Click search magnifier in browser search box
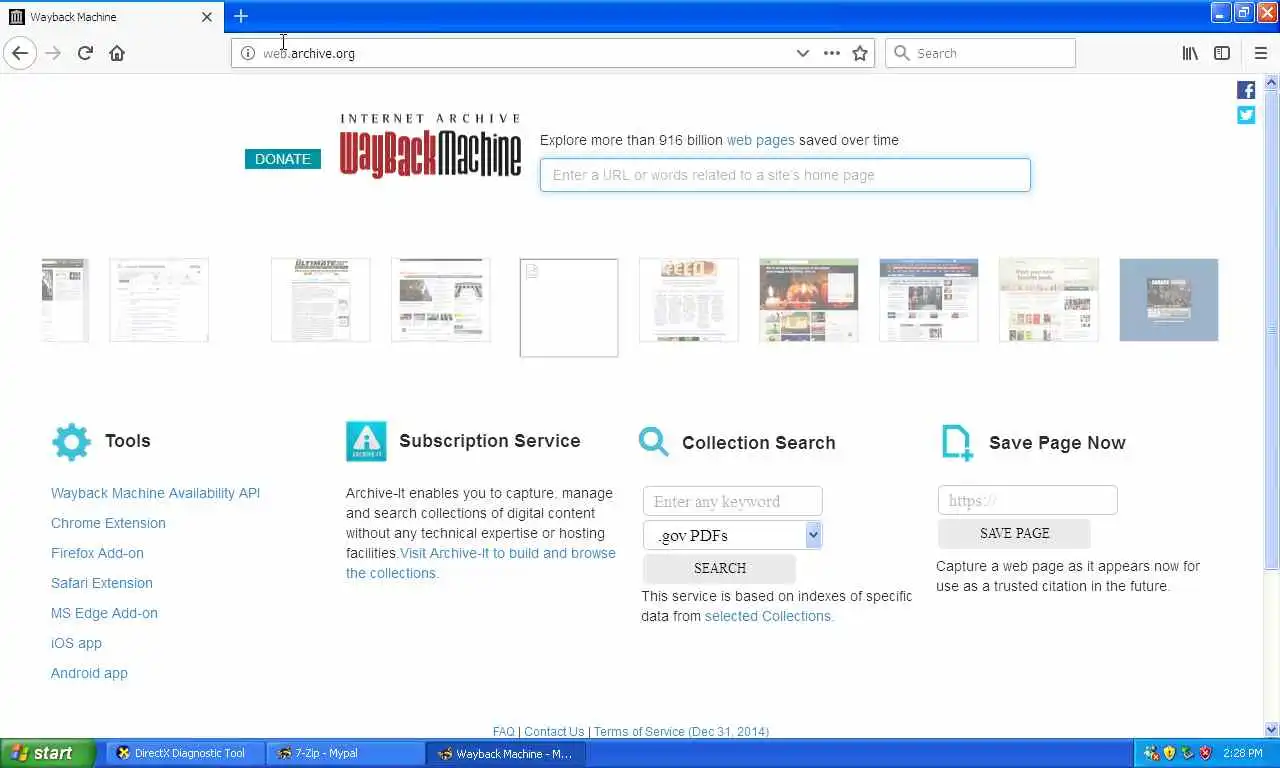 [x=901, y=53]
